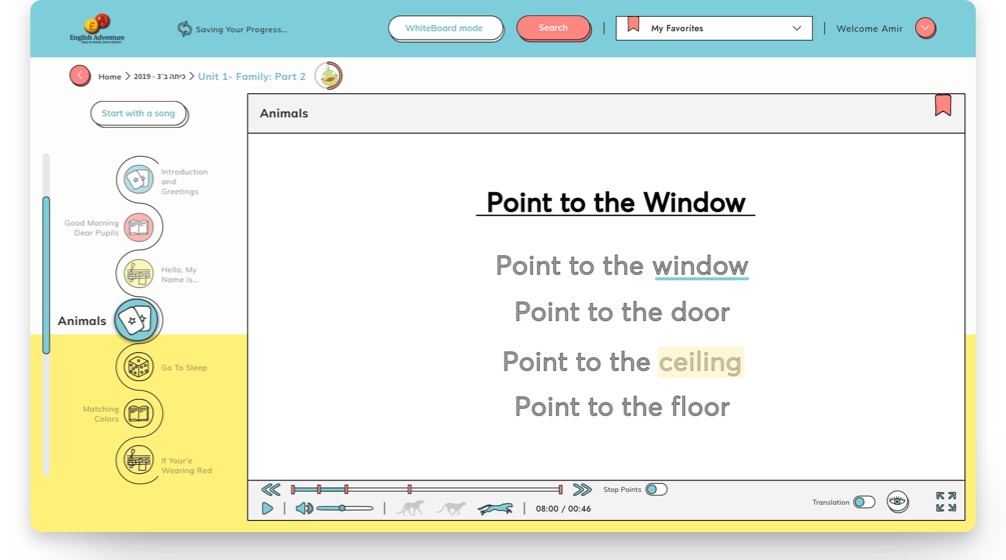This screenshot has width=1006, height=560.
Task: Click the Point to the Window title
Action: 616,203
